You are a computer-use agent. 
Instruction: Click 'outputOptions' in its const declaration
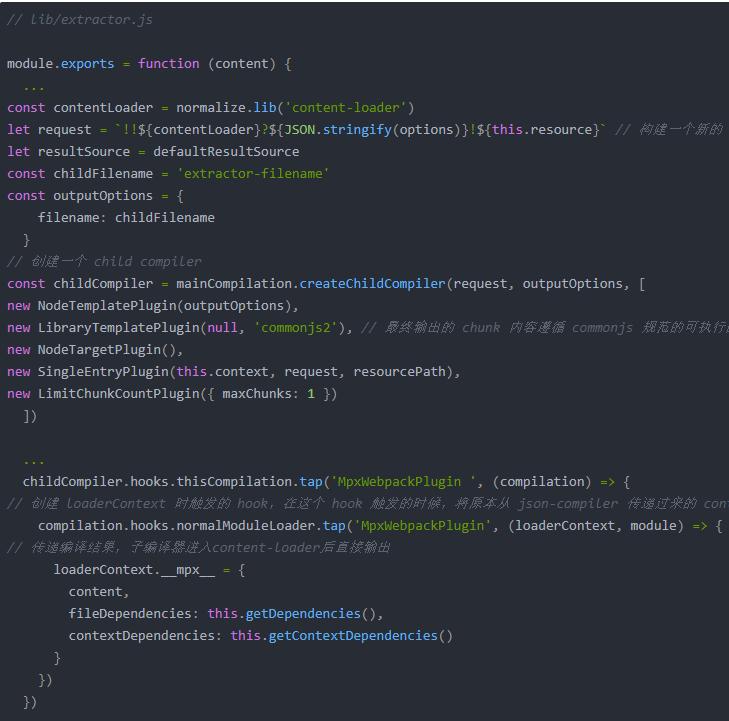click(x=103, y=196)
